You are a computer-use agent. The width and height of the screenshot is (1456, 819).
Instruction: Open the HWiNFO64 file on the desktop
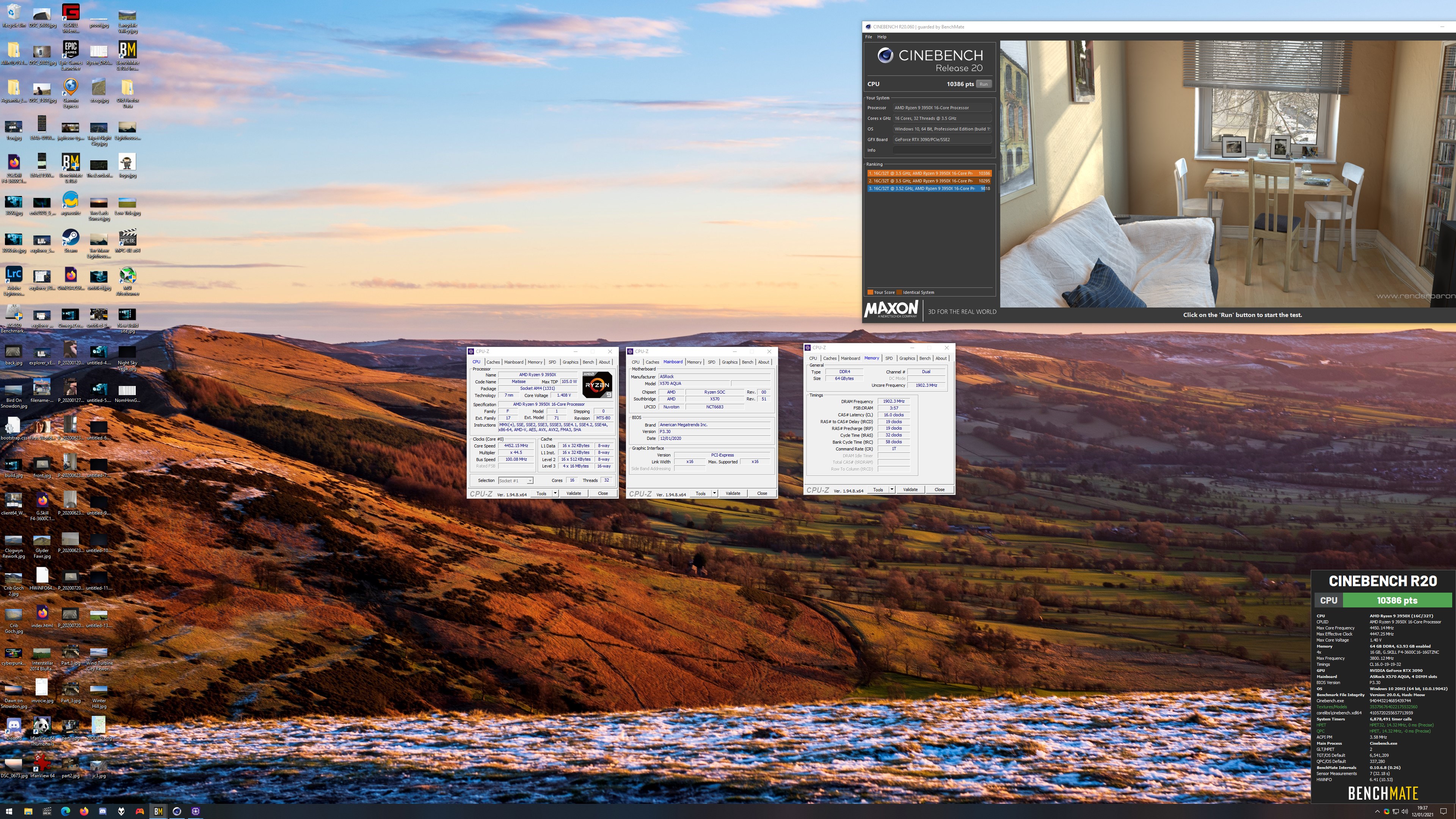click(42, 578)
